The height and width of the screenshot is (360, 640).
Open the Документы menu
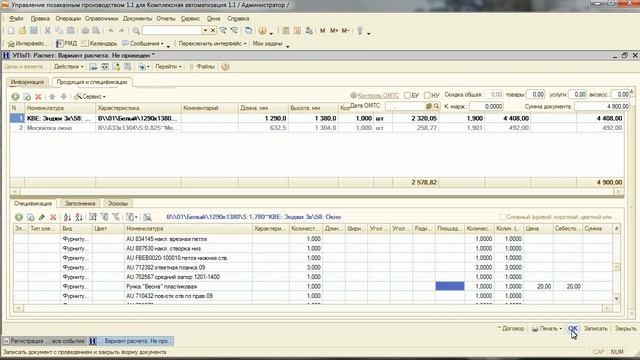pyautogui.click(x=137, y=19)
